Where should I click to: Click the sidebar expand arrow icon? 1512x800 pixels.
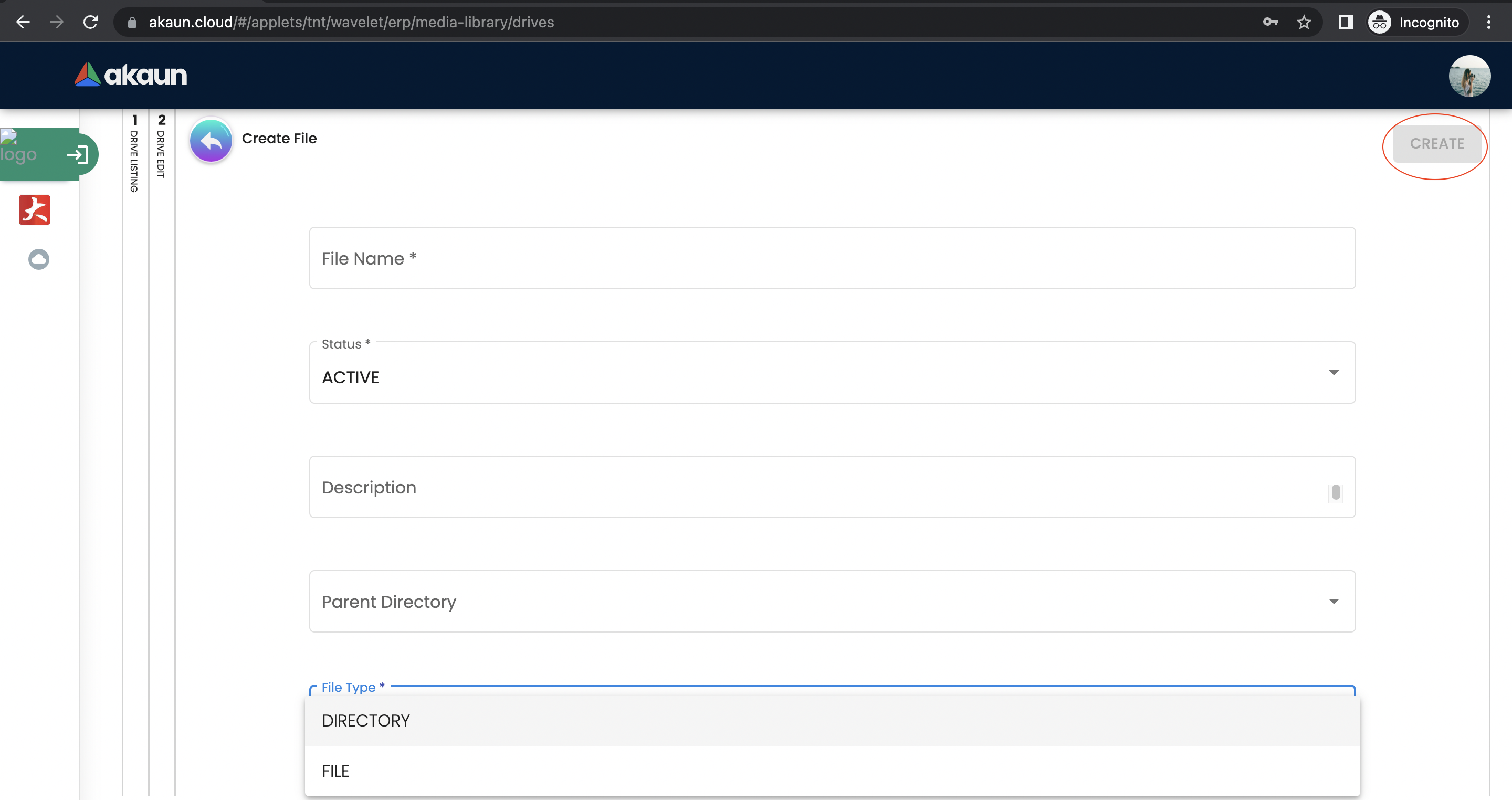click(x=78, y=154)
